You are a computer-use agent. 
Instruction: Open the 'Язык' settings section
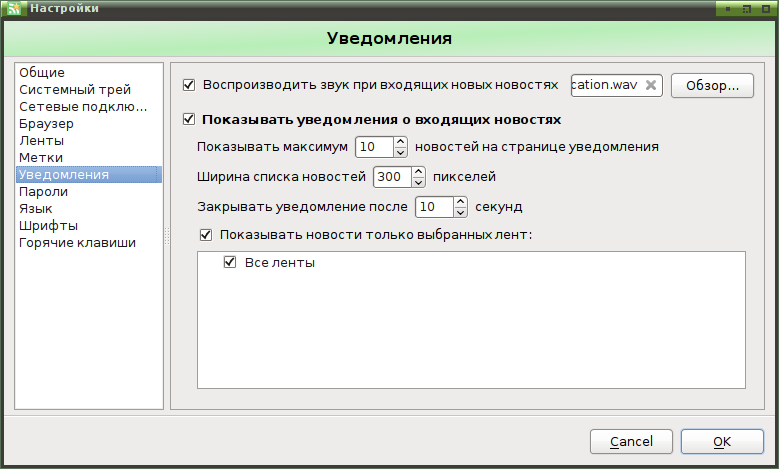coord(89,209)
